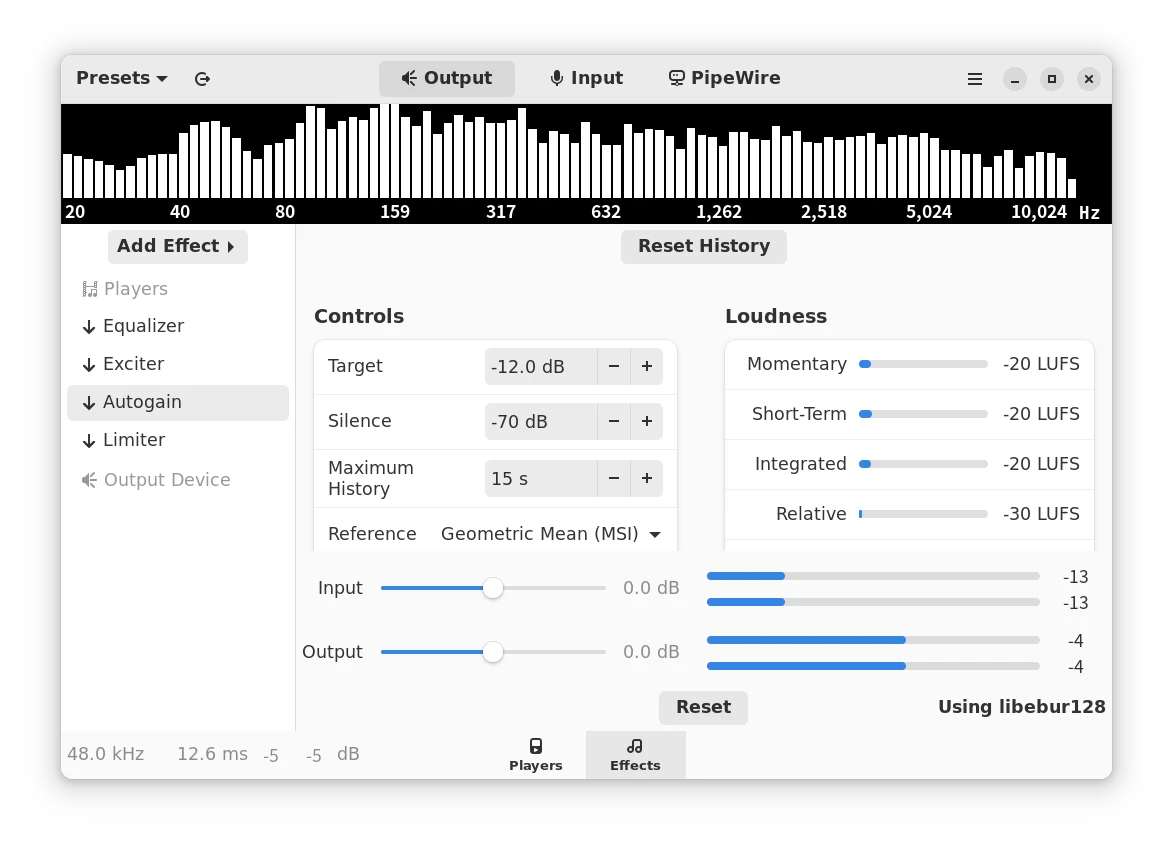Screen dimensions: 1173x846
Task: Click the arrow icon beside Equalizer
Action: [x=89, y=327]
